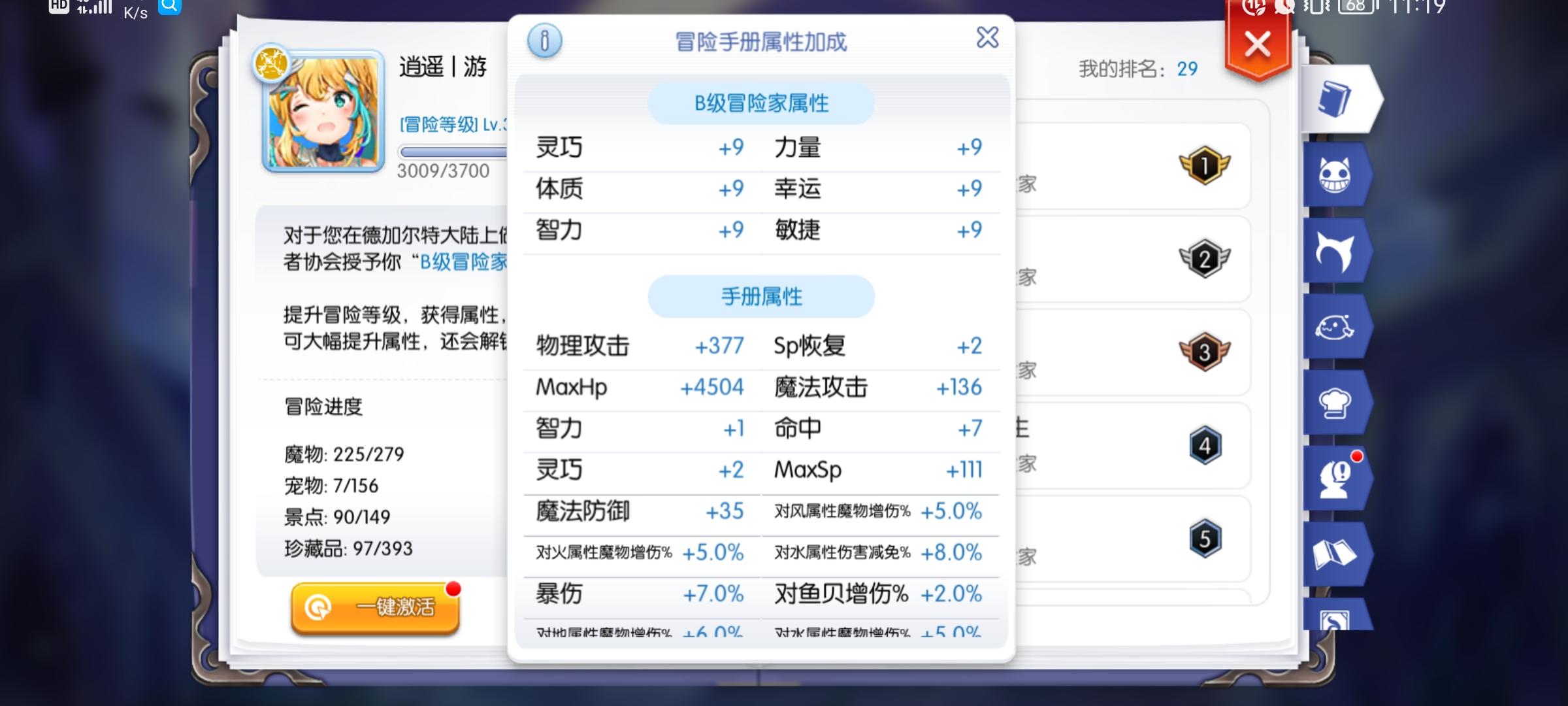Click the blue info icon in popup
The image size is (1568, 706).
544,41
